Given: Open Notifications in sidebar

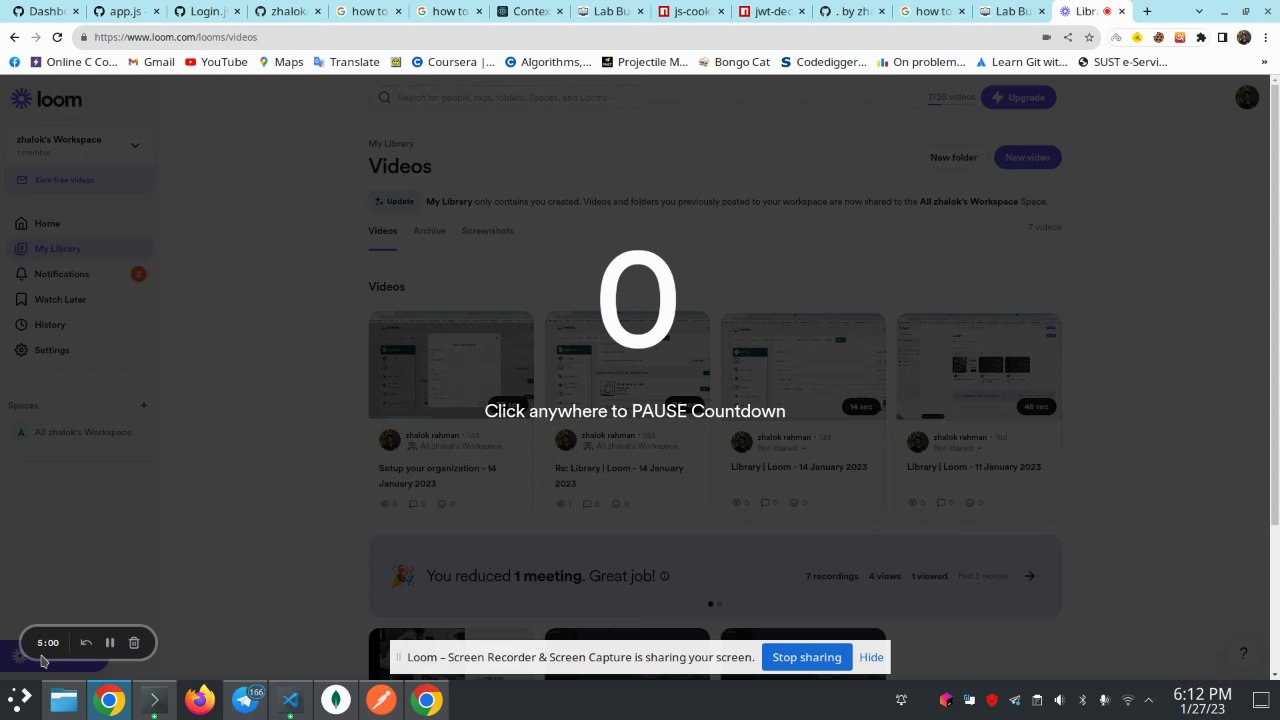Looking at the screenshot, I should (x=61, y=274).
